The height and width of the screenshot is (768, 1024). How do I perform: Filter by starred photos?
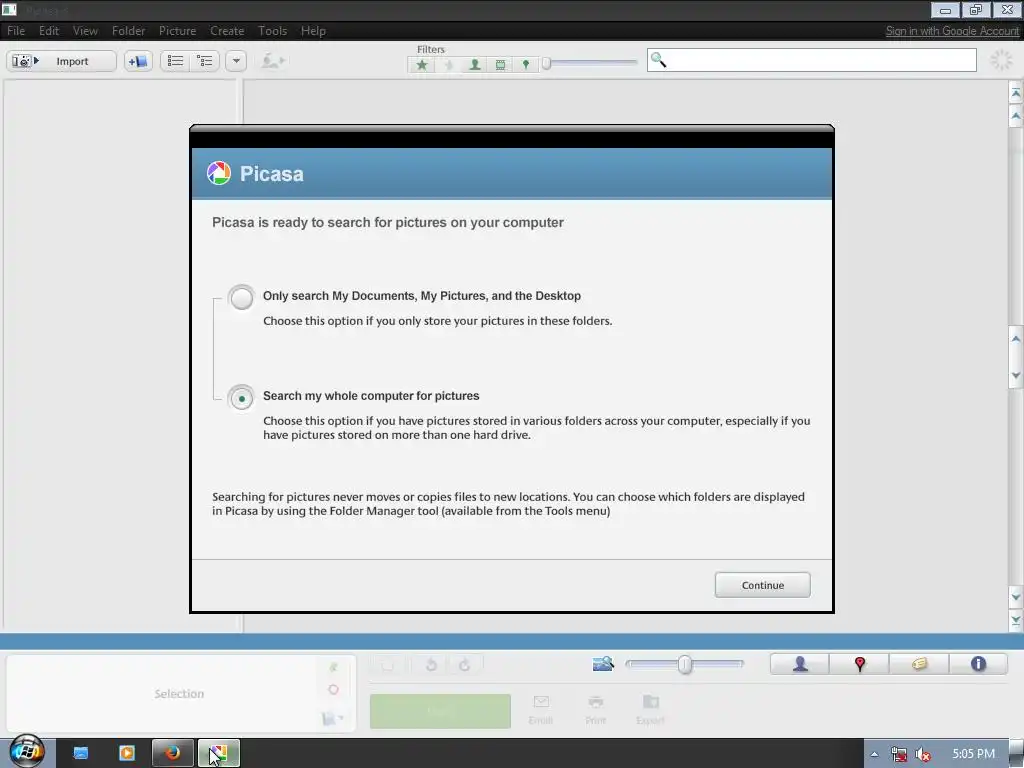click(422, 65)
